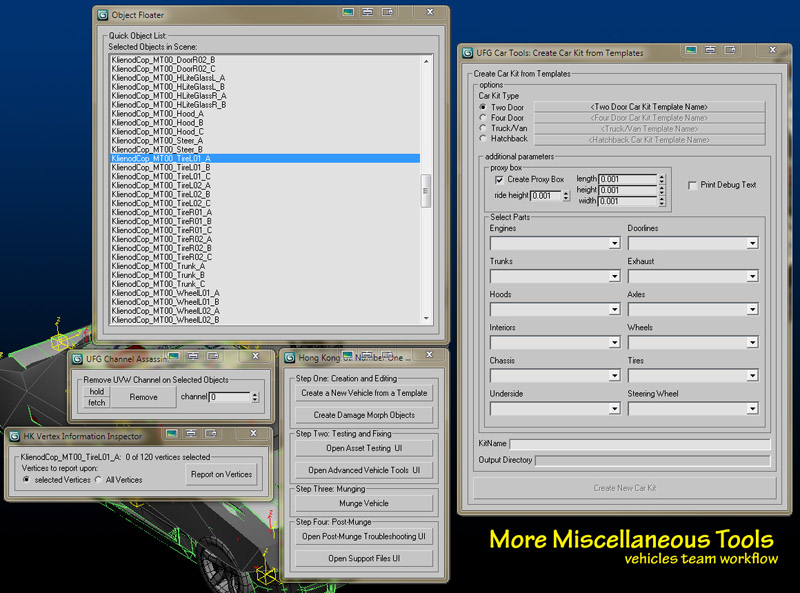This screenshot has height=593, width=800.
Task: Click the landscape picture icon in UFG Car Tools title bar
Action: pyautogui.click(x=691, y=50)
